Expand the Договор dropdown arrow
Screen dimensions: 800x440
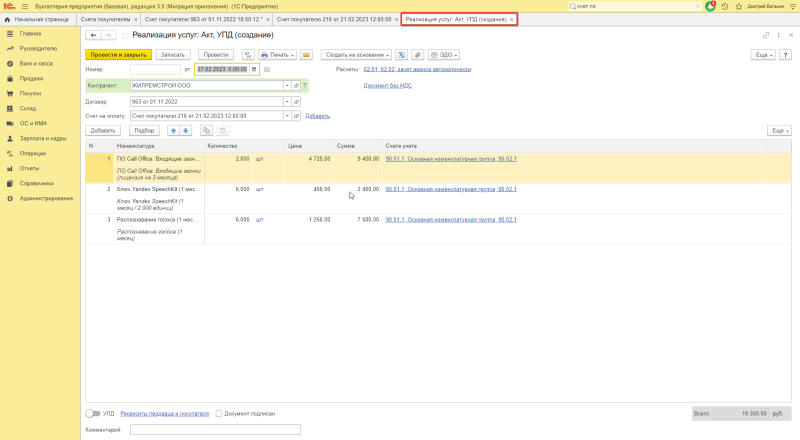[287, 102]
